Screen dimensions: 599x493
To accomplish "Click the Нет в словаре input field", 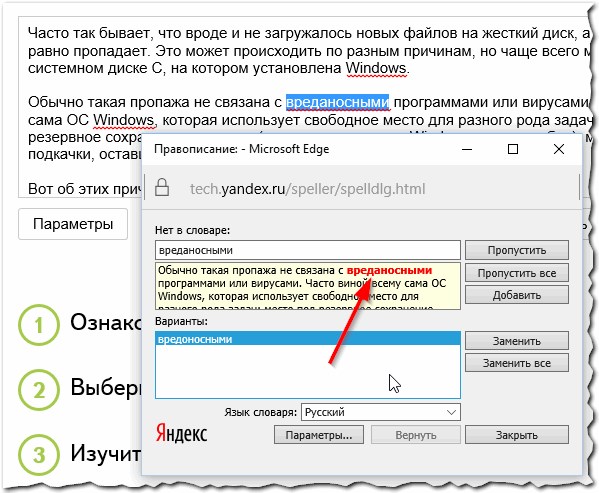I will [x=308, y=250].
